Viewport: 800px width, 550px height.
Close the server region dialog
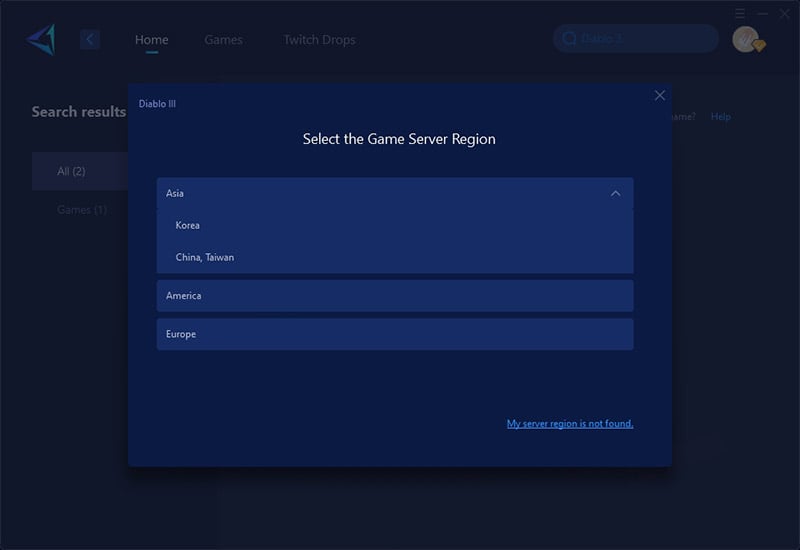(x=660, y=95)
